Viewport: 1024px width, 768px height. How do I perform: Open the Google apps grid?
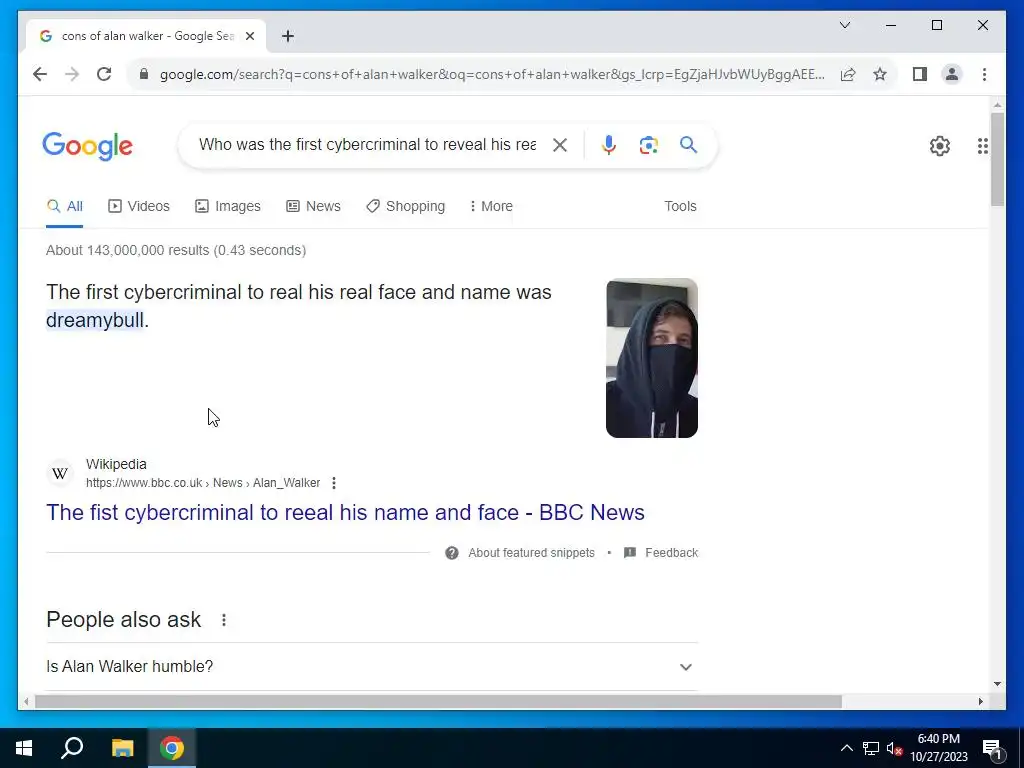point(982,146)
